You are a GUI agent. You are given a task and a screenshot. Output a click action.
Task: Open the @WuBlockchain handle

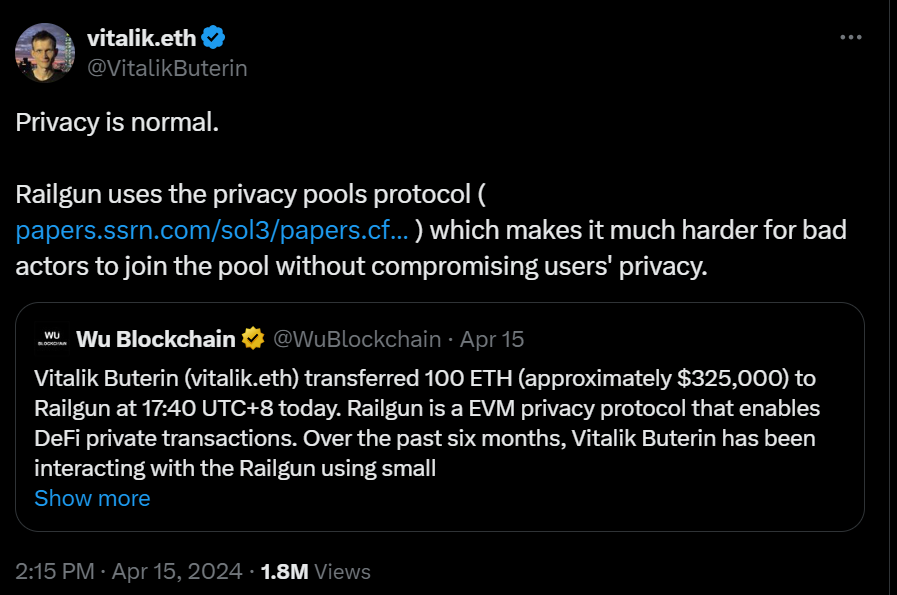click(357, 339)
